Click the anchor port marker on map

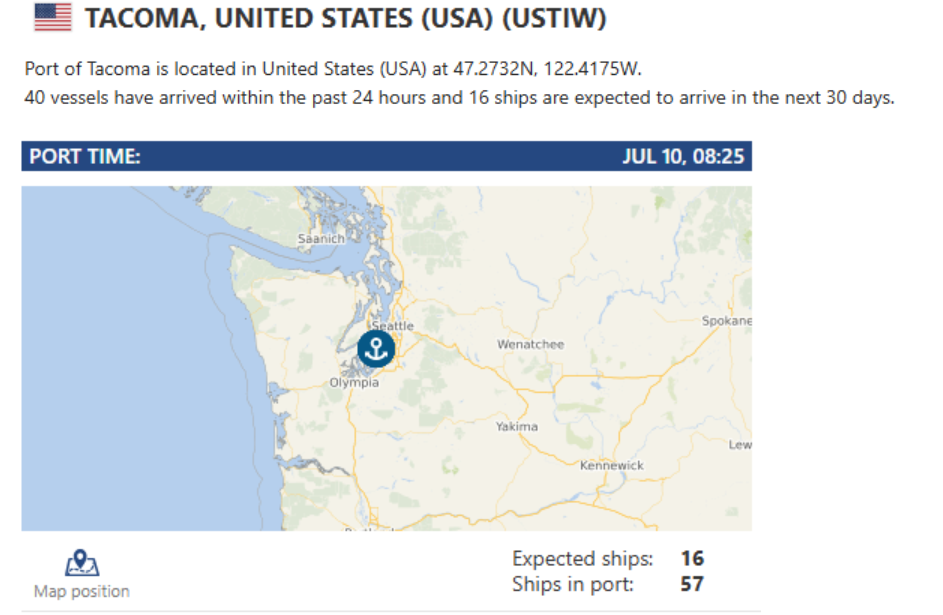coord(376,349)
